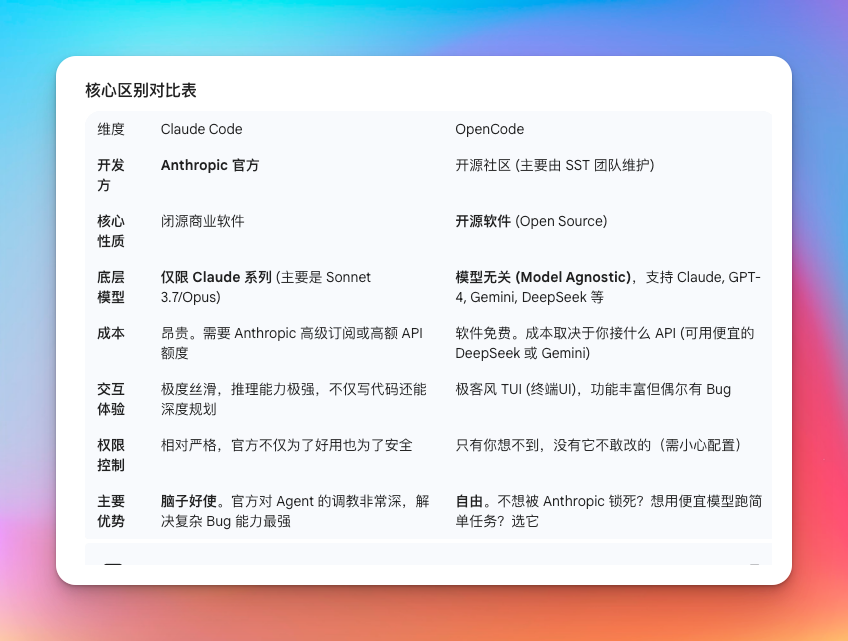Click the 开发方 row label
848x641 pixels.
pos(110,176)
